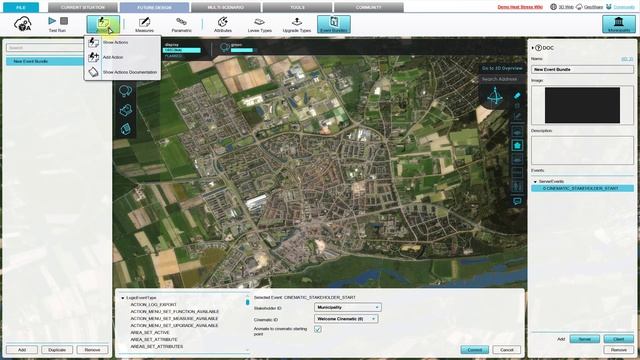Switch to Multi-Scenario tab
The width and height of the screenshot is (640, 360).
tap(226, 7)
